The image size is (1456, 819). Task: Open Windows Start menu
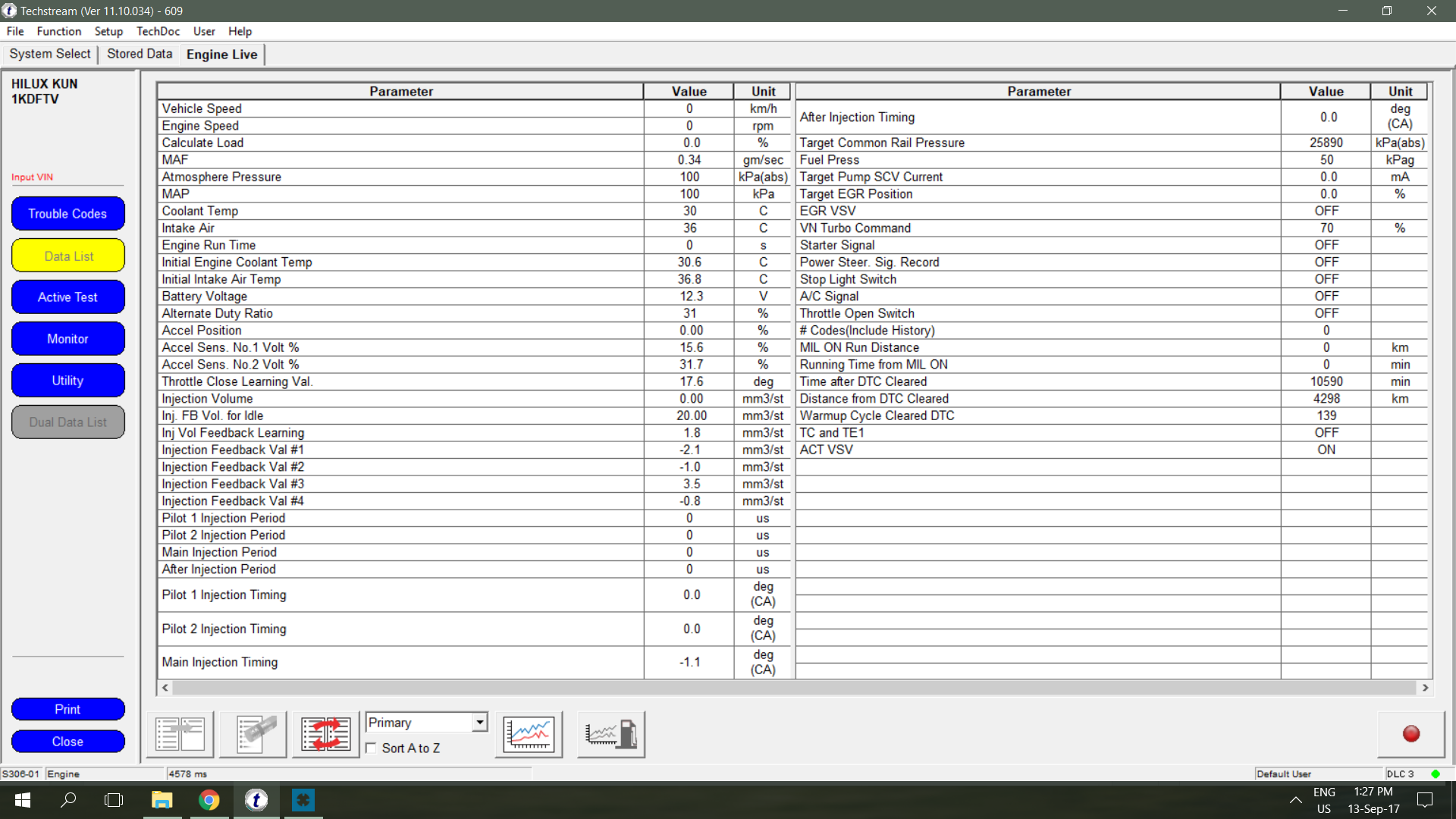tap(23, 800)
